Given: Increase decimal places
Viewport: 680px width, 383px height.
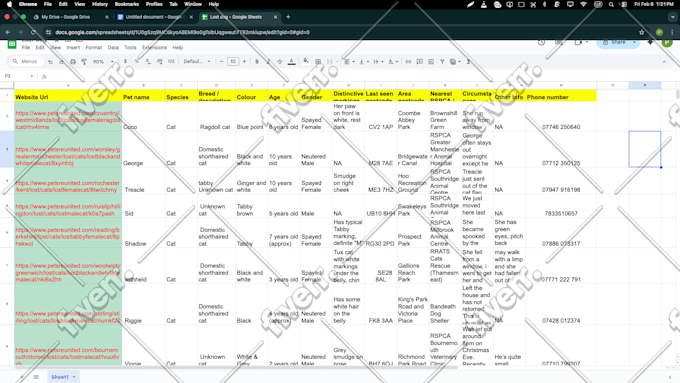Looking at the screenshot, I should click(x=159, y=62).
